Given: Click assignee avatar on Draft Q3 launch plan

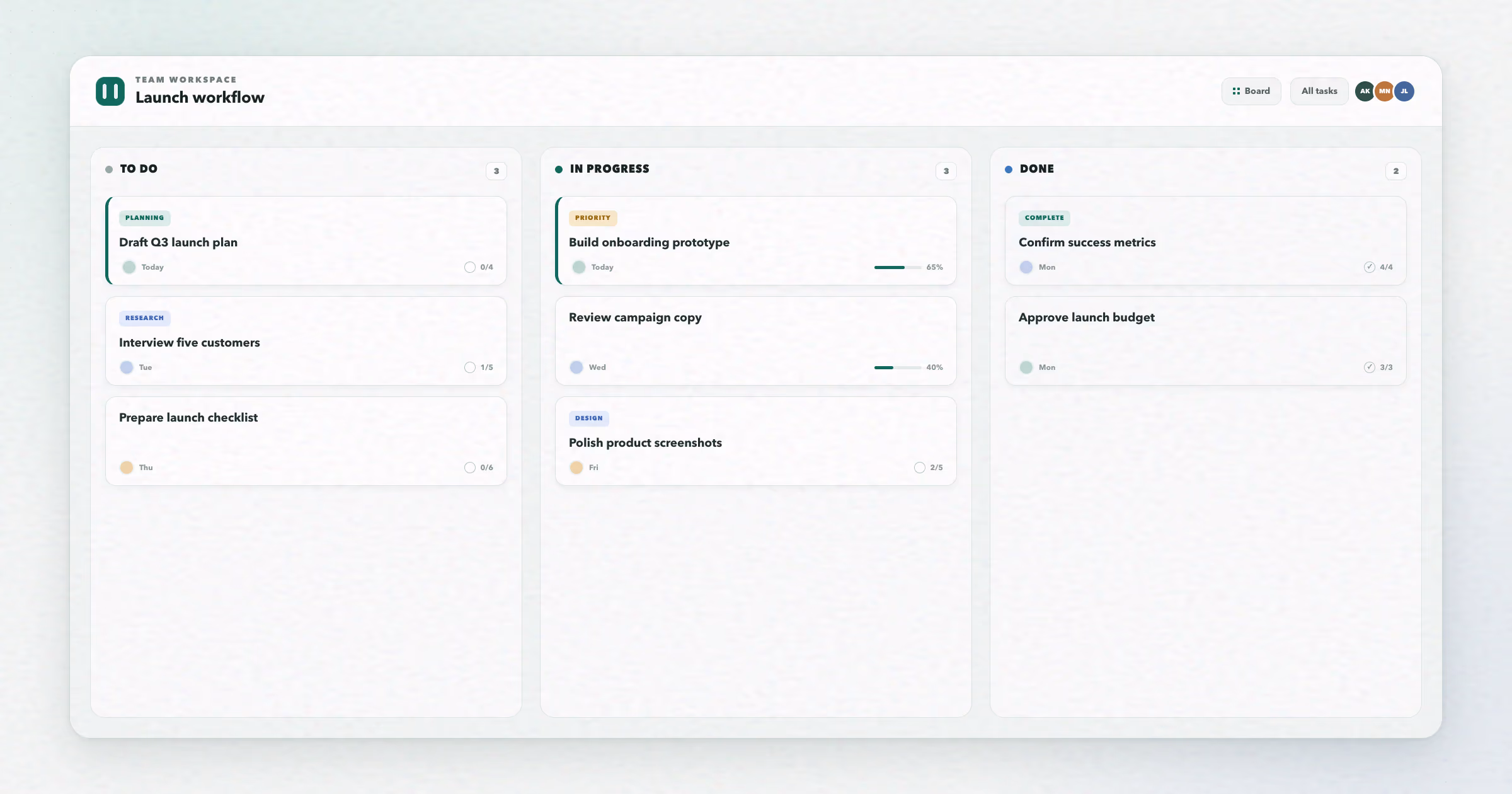Looking at the screenshot, I should (129, 267).
